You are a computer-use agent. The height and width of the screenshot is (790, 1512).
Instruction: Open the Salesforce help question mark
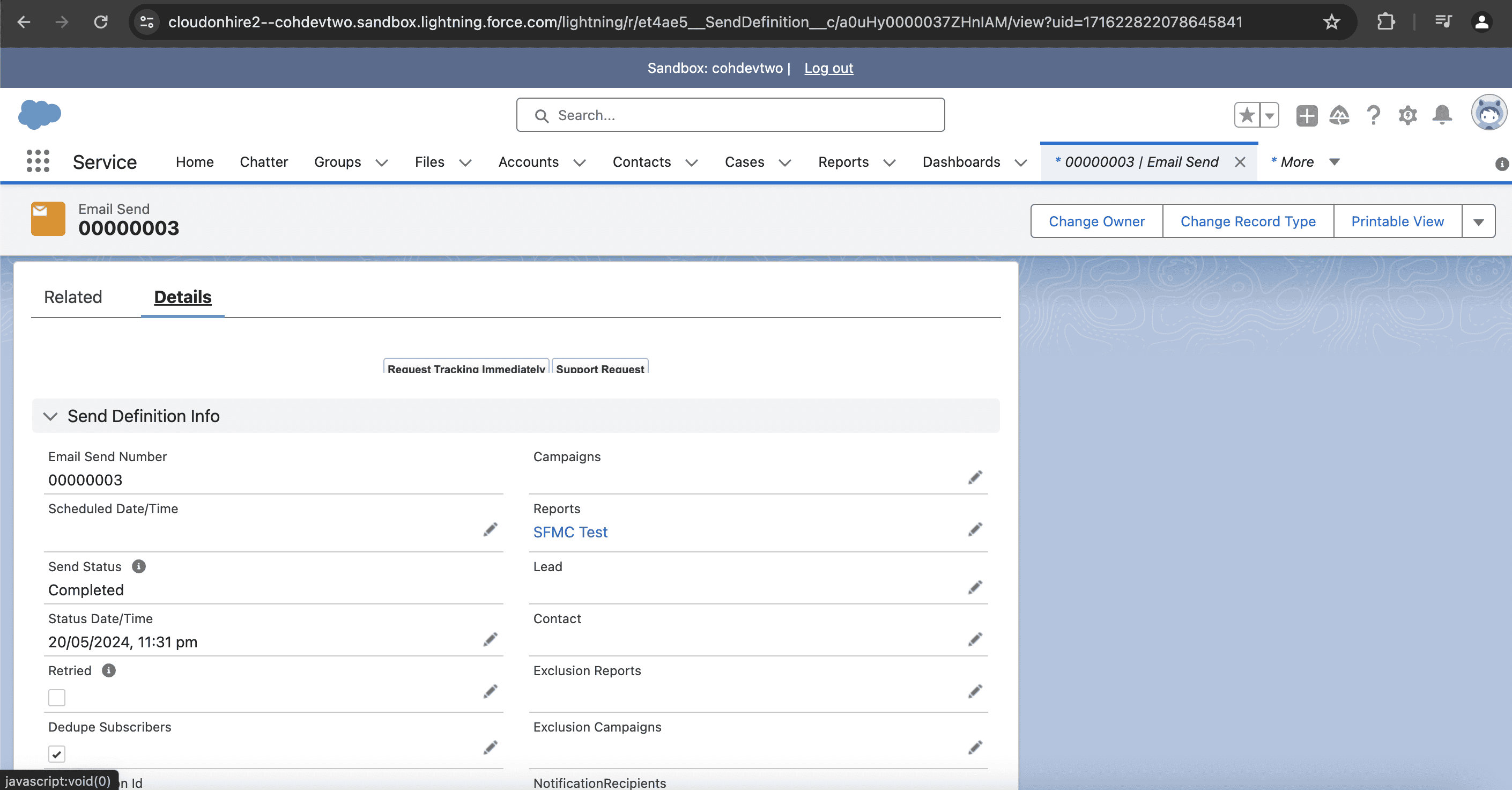(1373, 115)
